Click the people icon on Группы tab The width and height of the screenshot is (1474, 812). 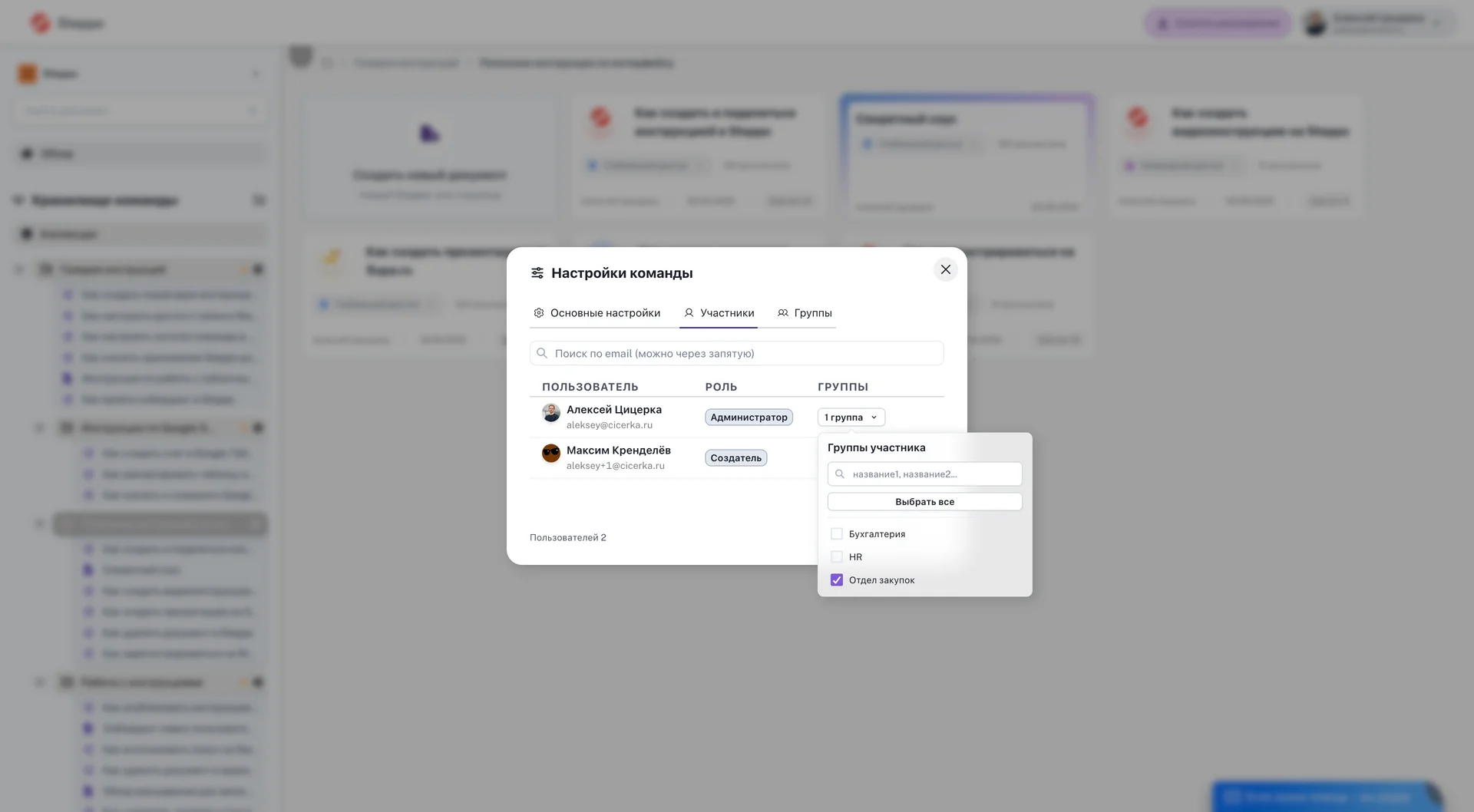coord(782,313)
